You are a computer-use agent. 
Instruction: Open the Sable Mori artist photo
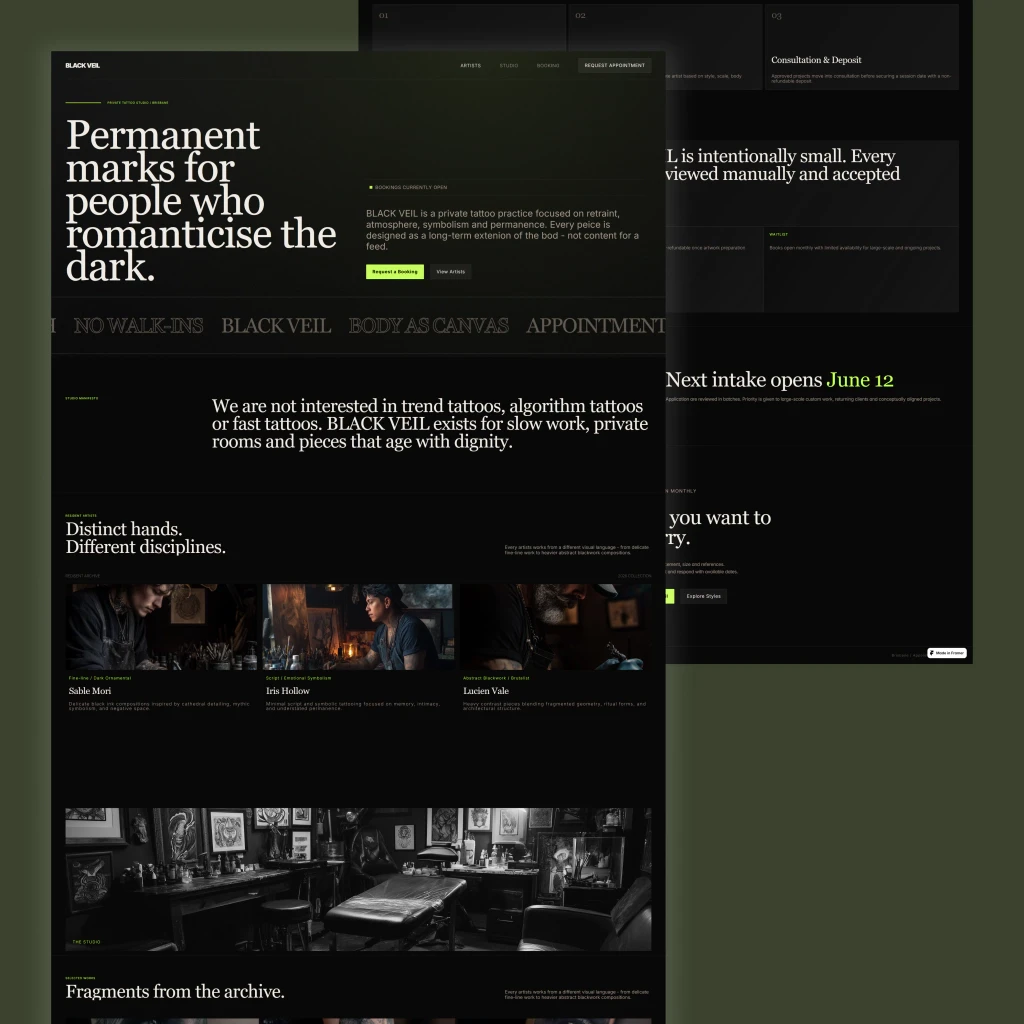click(x=161, y=627)
